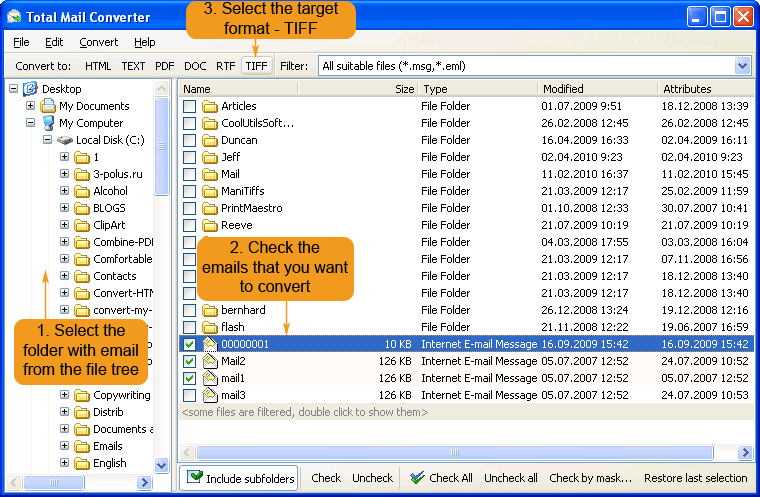Image resolution: width=760 pixels, height=497 pixels.
Task: Choose PDF as target format
Action: [x=164, y=66]
